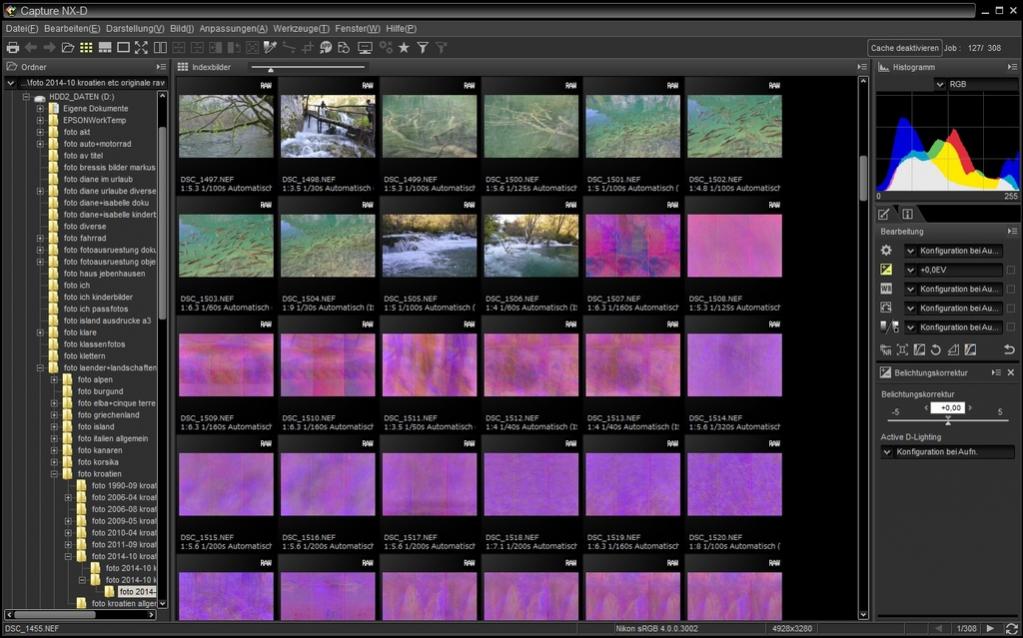Screen dimensions: 1023x638
Task: Select the EPSONWorkTemp folder
Action: point(95,120)
